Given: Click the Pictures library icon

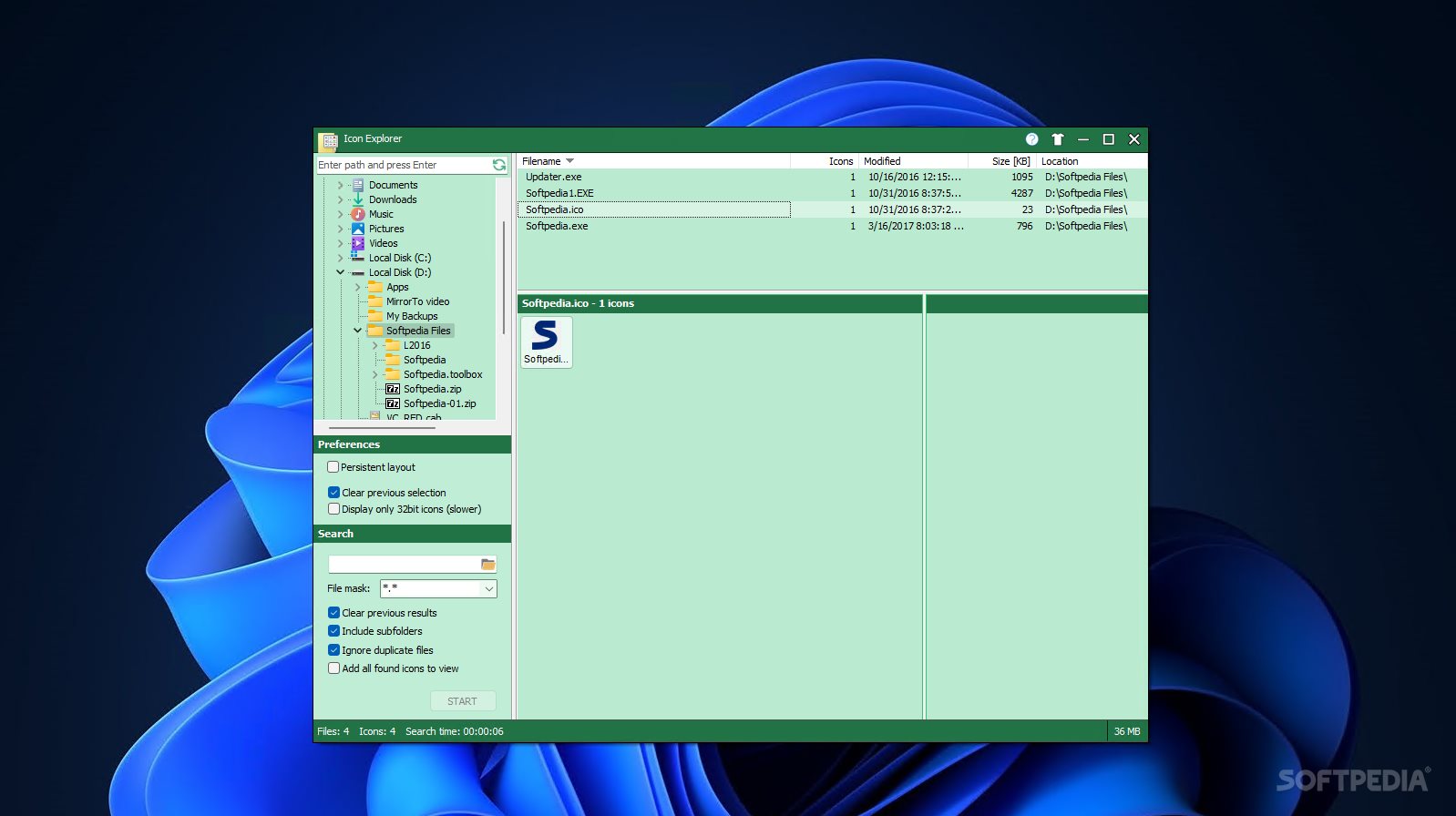Looking at the screenshot, I should (358, 229).
